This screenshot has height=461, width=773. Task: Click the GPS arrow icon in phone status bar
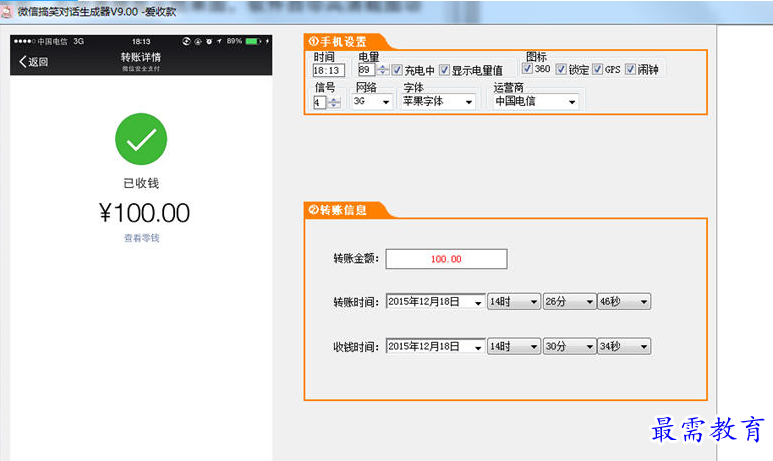pos(219,41)
